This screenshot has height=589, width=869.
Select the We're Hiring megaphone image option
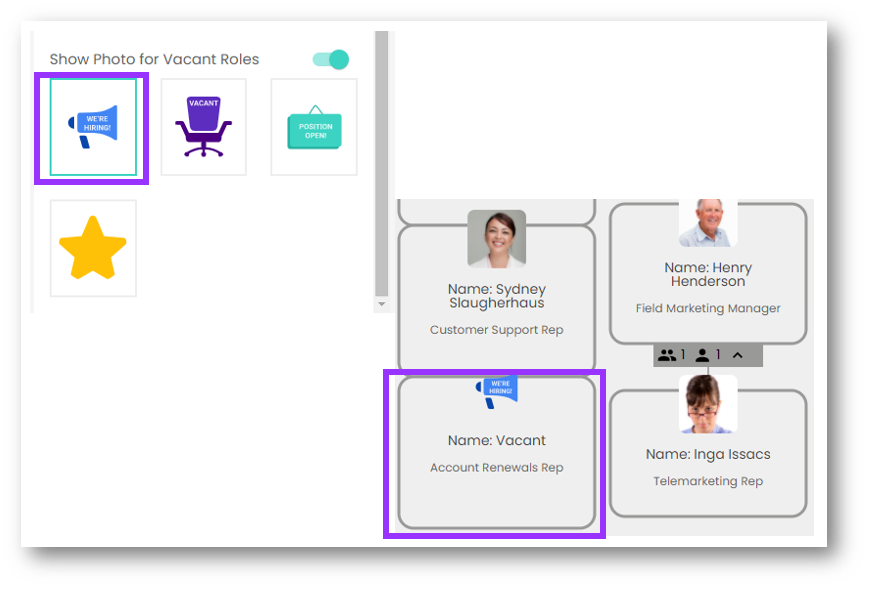93,127
